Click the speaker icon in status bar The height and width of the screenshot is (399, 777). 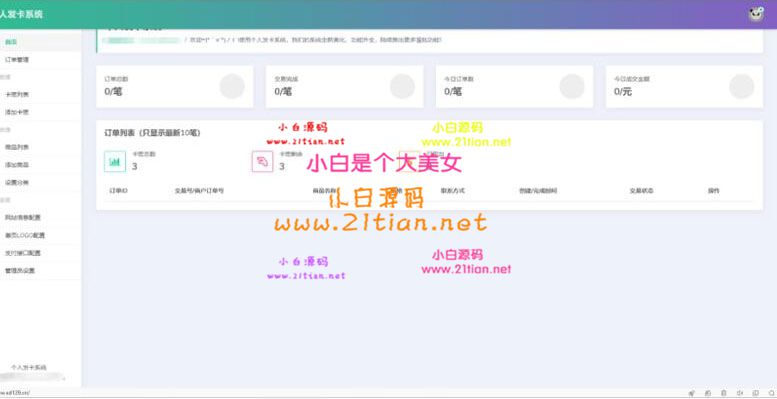coord(739,393)
